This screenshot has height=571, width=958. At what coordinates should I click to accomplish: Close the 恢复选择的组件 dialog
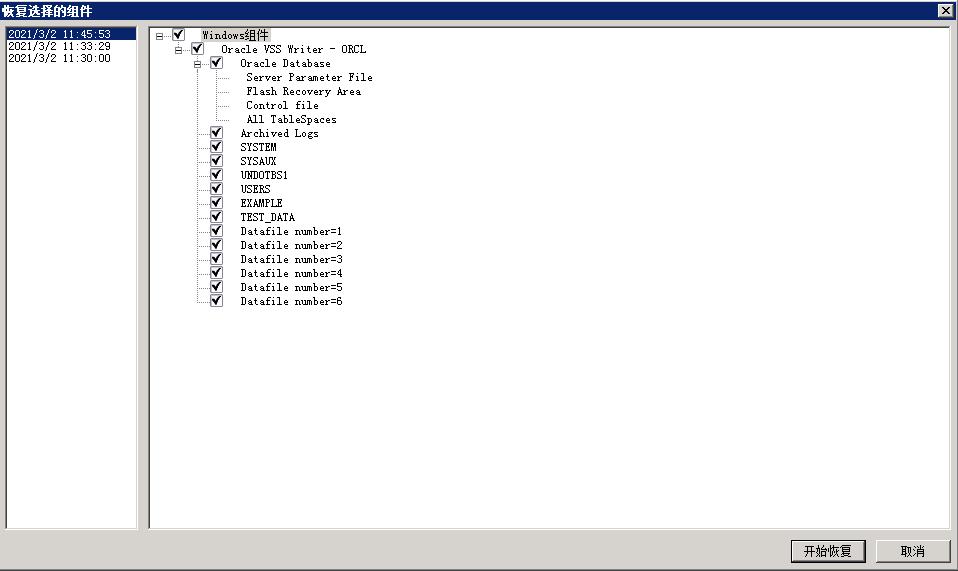945,10
